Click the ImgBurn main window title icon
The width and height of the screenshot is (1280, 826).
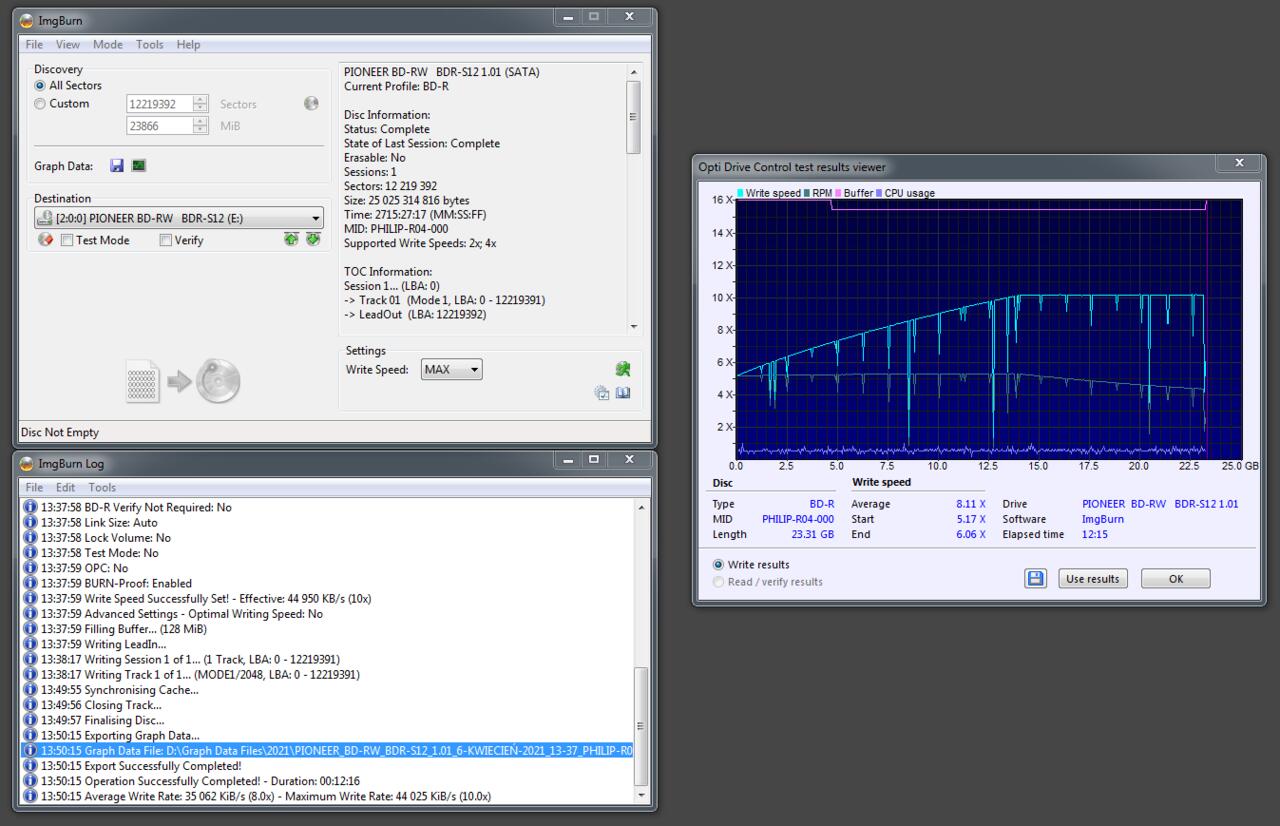(x=27, y=19)
